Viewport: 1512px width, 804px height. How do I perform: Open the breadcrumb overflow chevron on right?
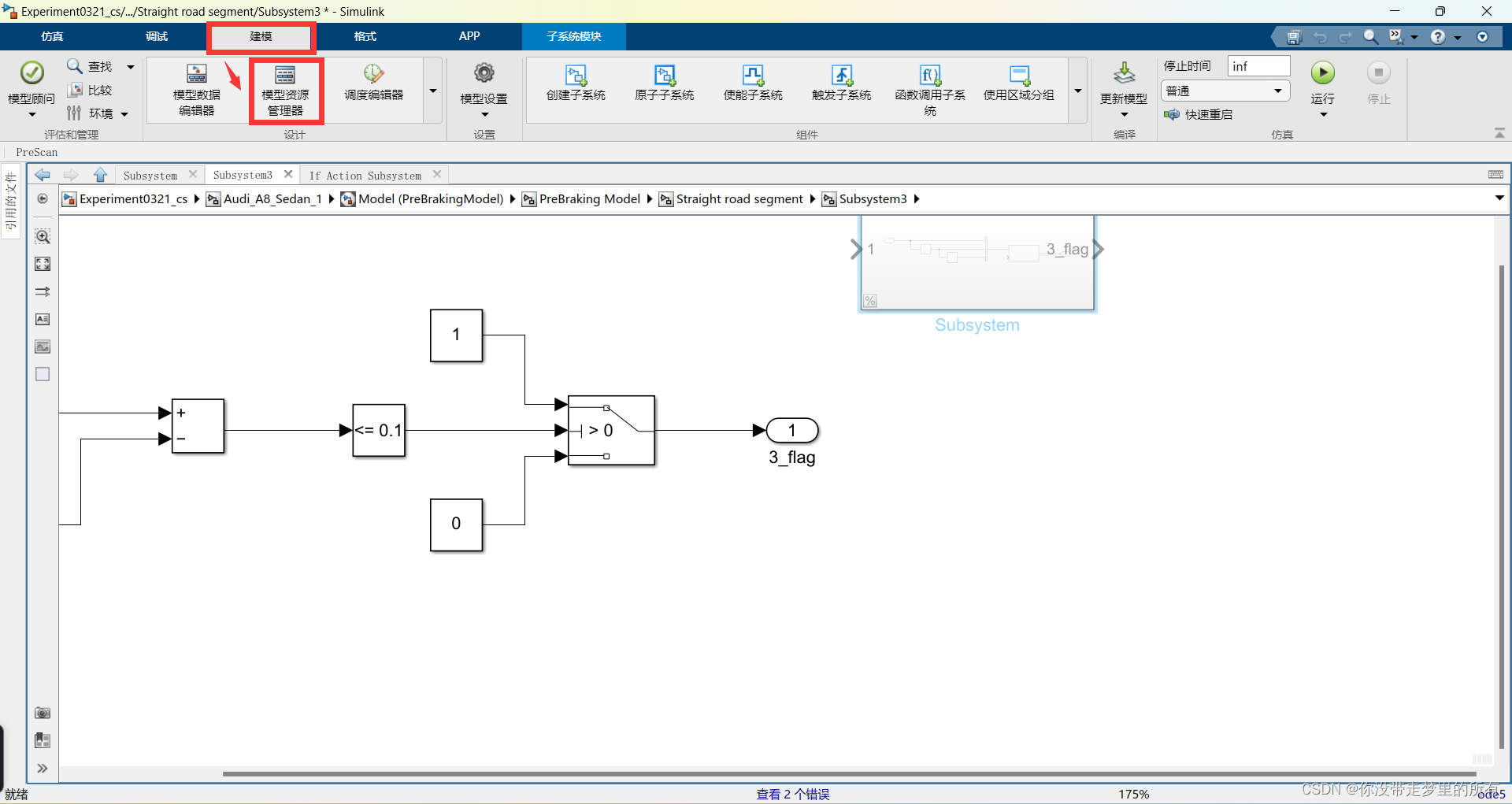1500,198
